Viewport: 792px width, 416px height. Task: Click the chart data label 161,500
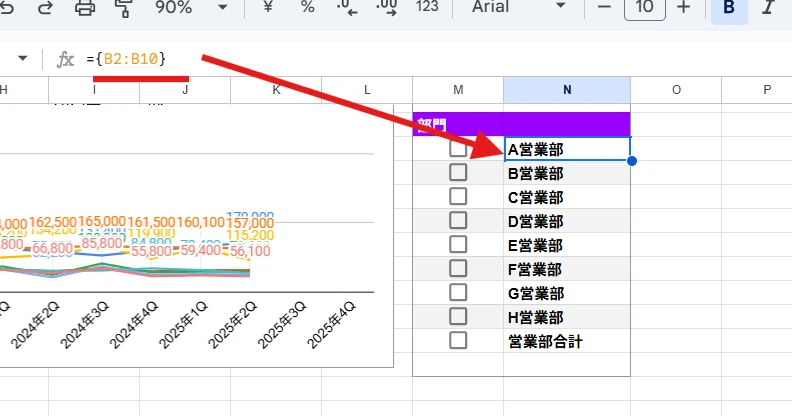[151, 222]
